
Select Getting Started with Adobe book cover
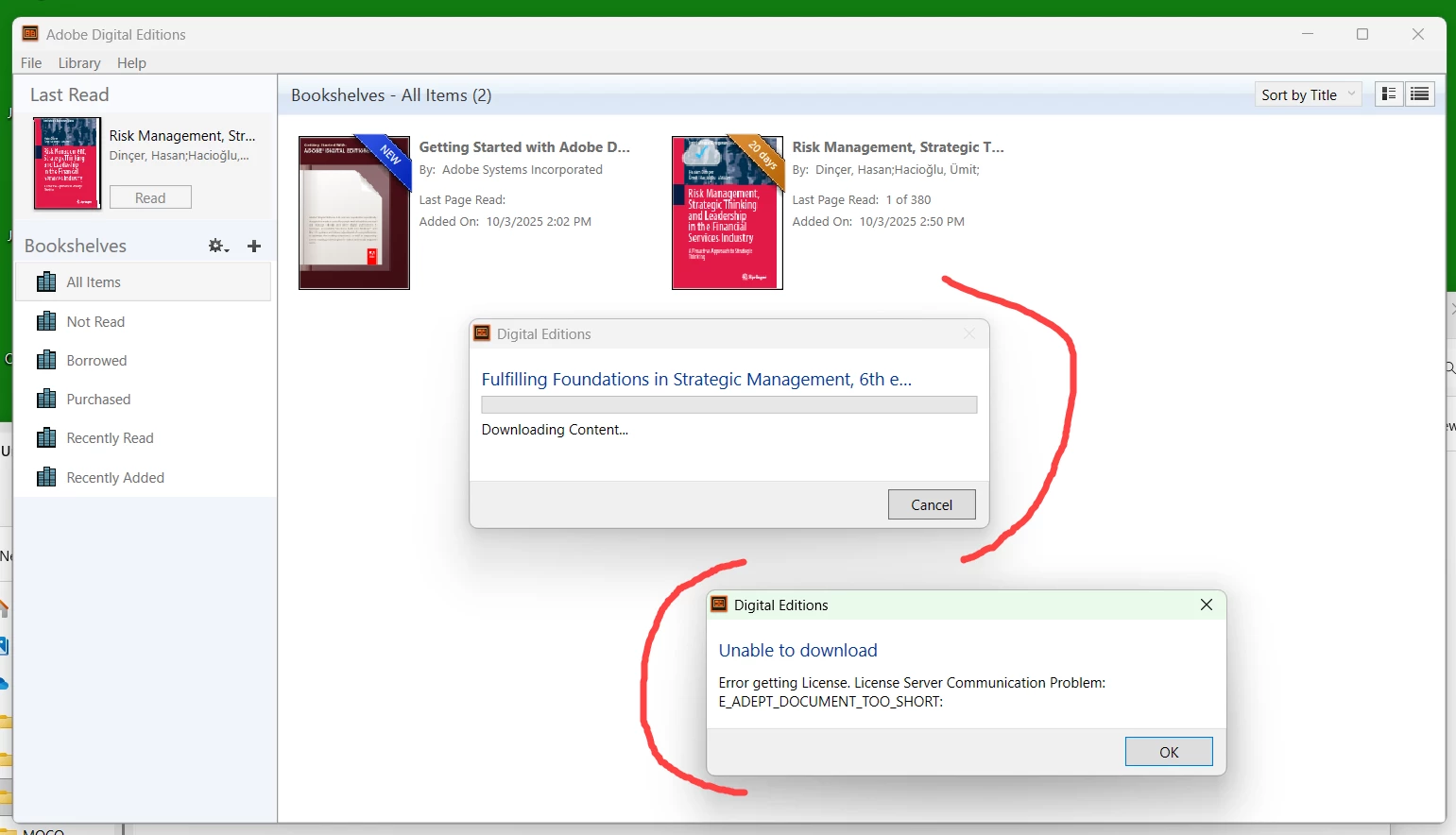(x=354, y=213)
